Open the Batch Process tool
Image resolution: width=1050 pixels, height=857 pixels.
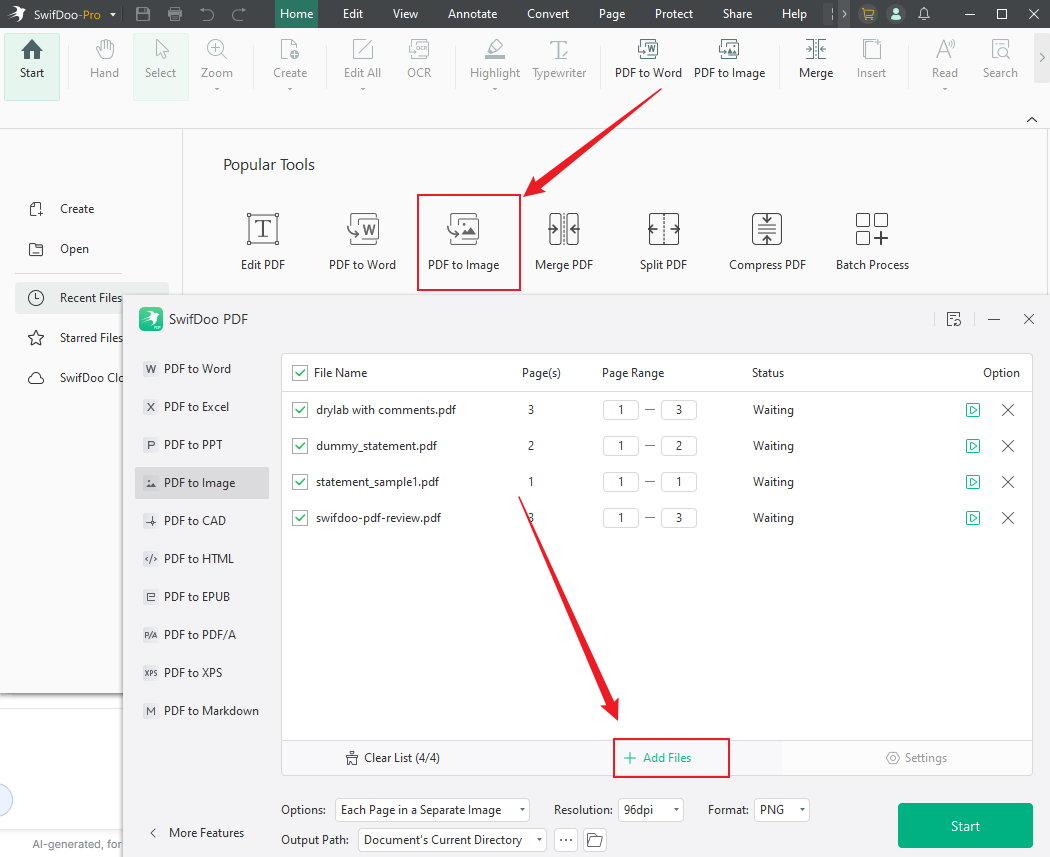point(871,240)
